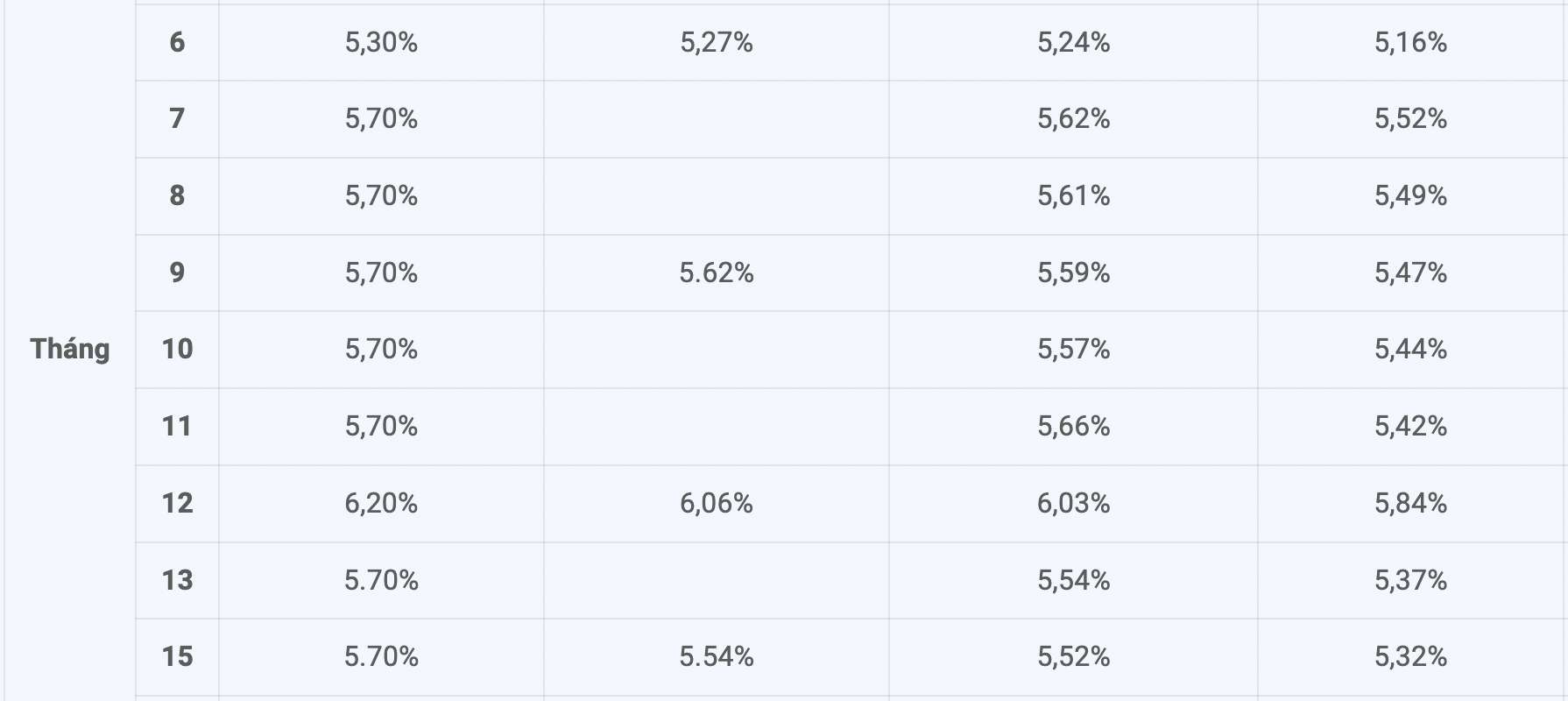1568x701 pixels.
Task: Click the 5,37% cell in 13-month row
Action: point(1410,580)
